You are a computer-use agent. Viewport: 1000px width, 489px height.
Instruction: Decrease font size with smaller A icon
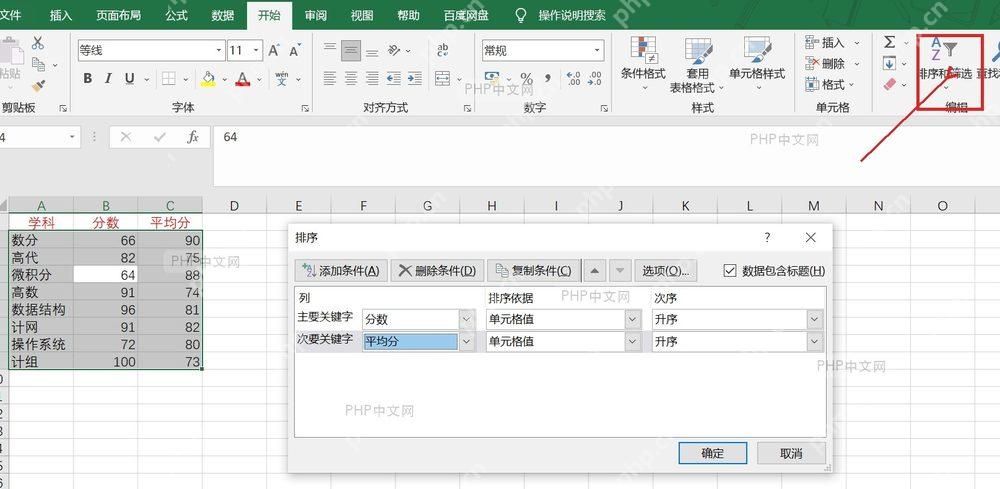295,50
